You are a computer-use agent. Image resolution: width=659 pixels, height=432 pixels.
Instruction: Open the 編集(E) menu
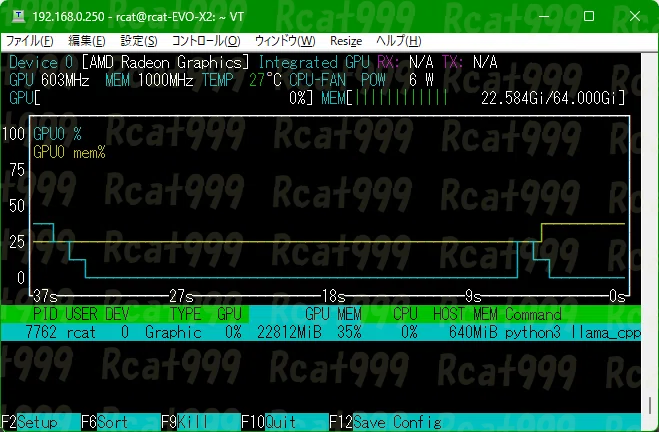[x=87, y=41]
